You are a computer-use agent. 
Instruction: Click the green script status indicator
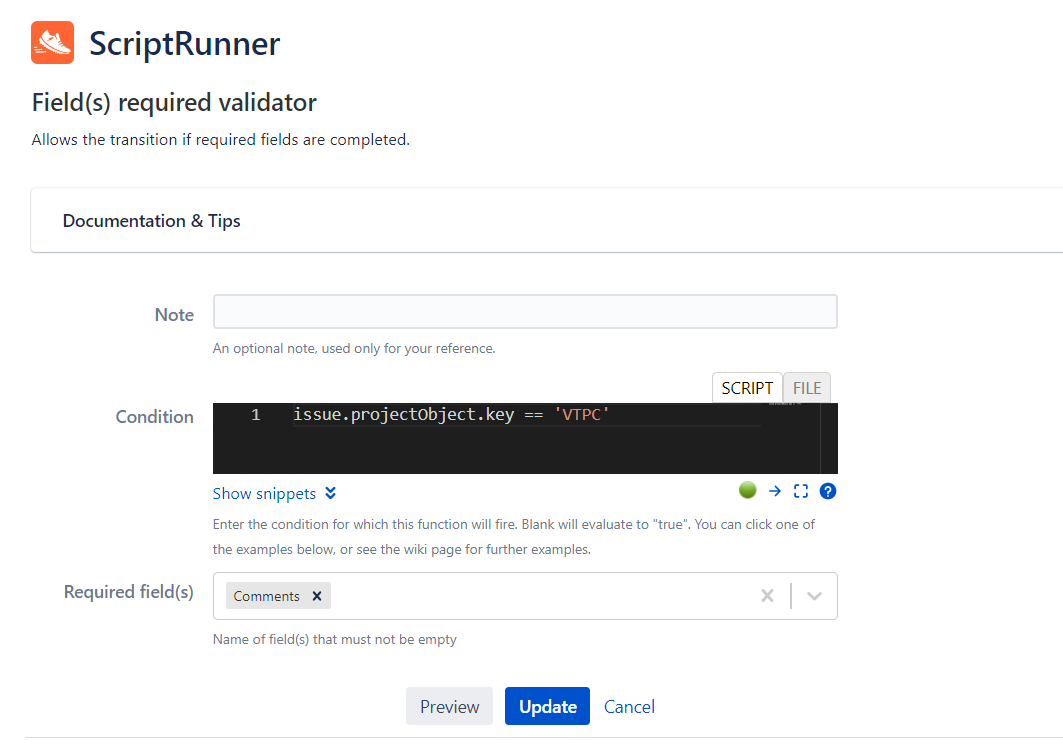(747, 490)
